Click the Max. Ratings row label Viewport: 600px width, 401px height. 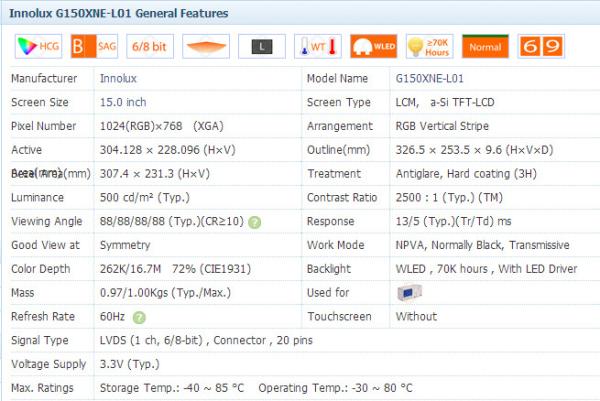pos(42,388)
